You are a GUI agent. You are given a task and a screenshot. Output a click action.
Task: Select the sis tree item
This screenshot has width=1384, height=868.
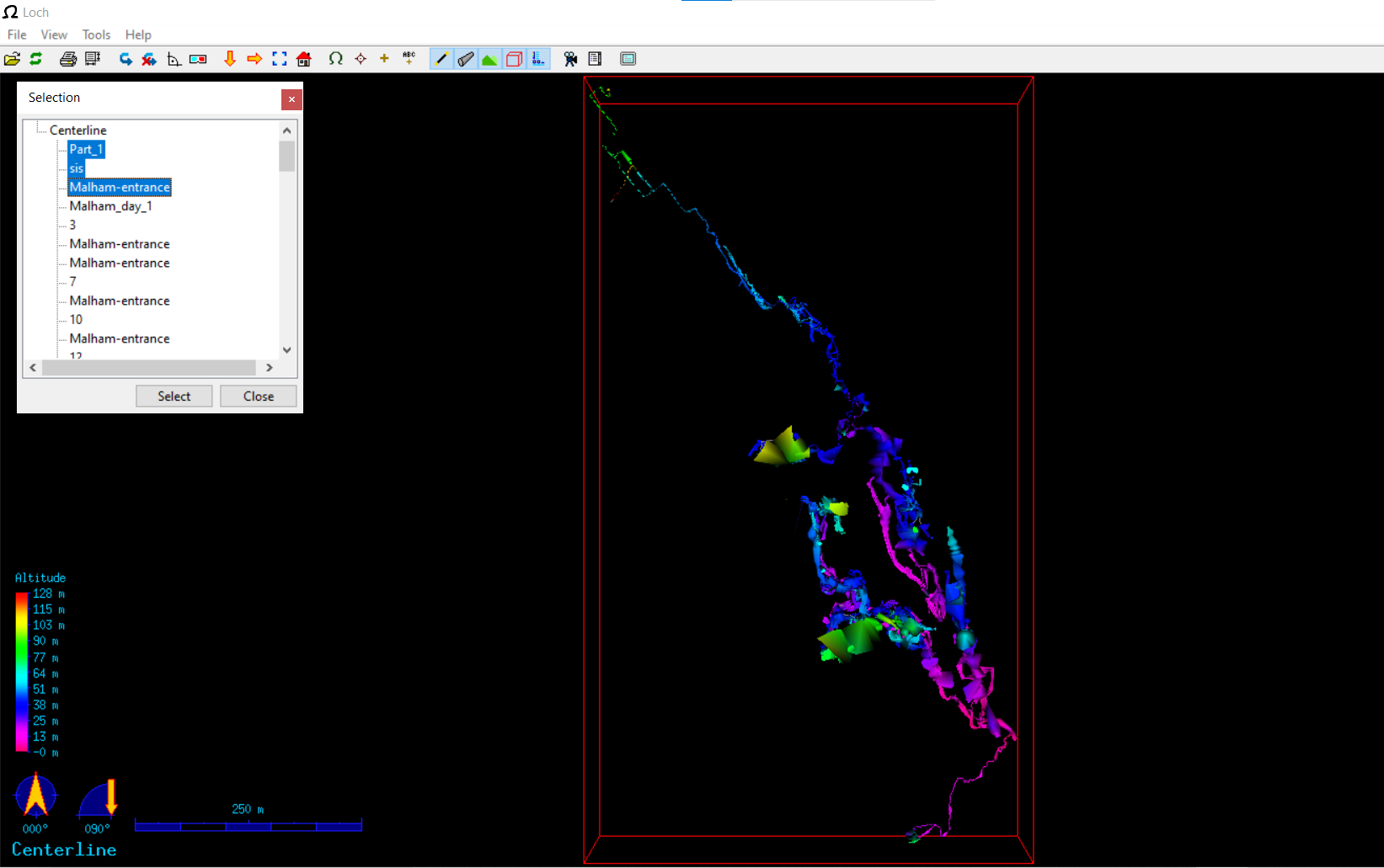[x=77, y=168]
